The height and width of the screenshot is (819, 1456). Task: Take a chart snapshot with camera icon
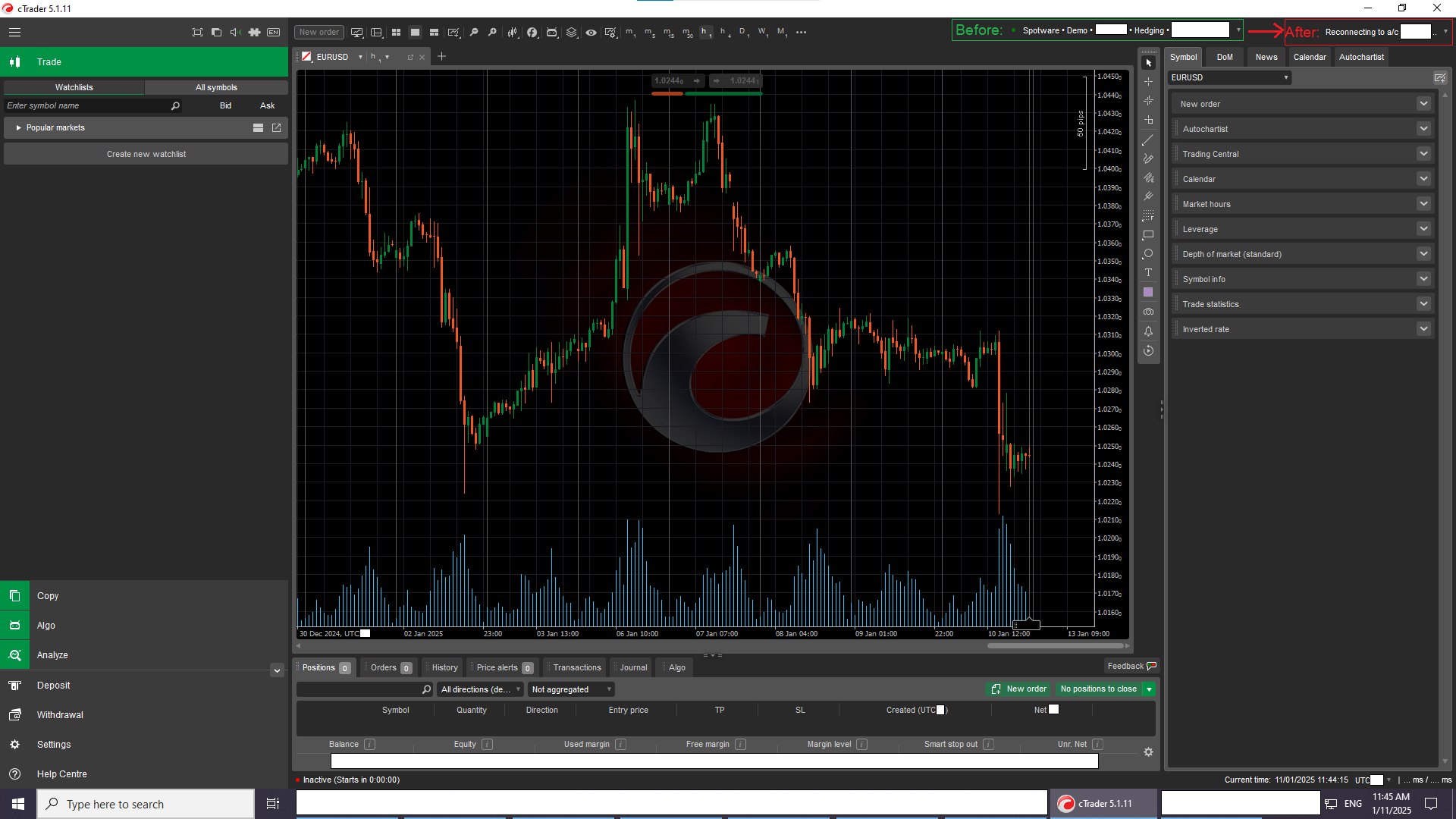tap(1148, 312)
